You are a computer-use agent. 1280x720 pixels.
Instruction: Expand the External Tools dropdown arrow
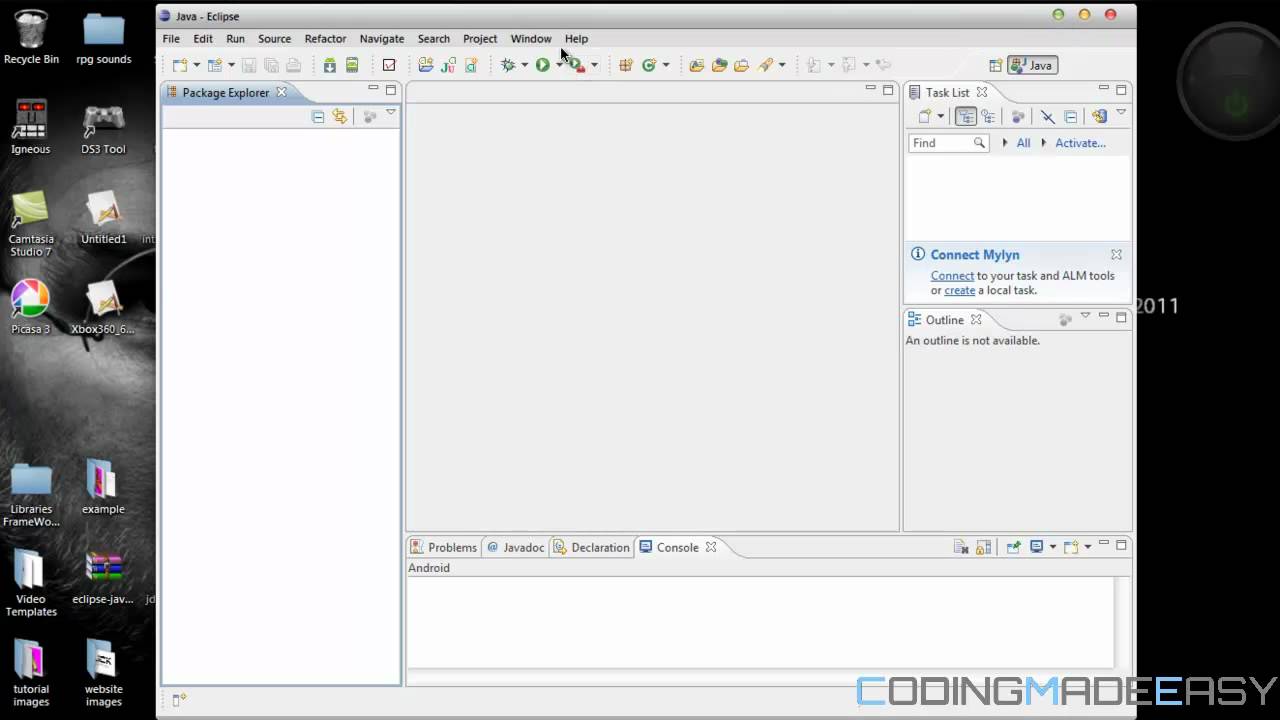coord(594,65)
